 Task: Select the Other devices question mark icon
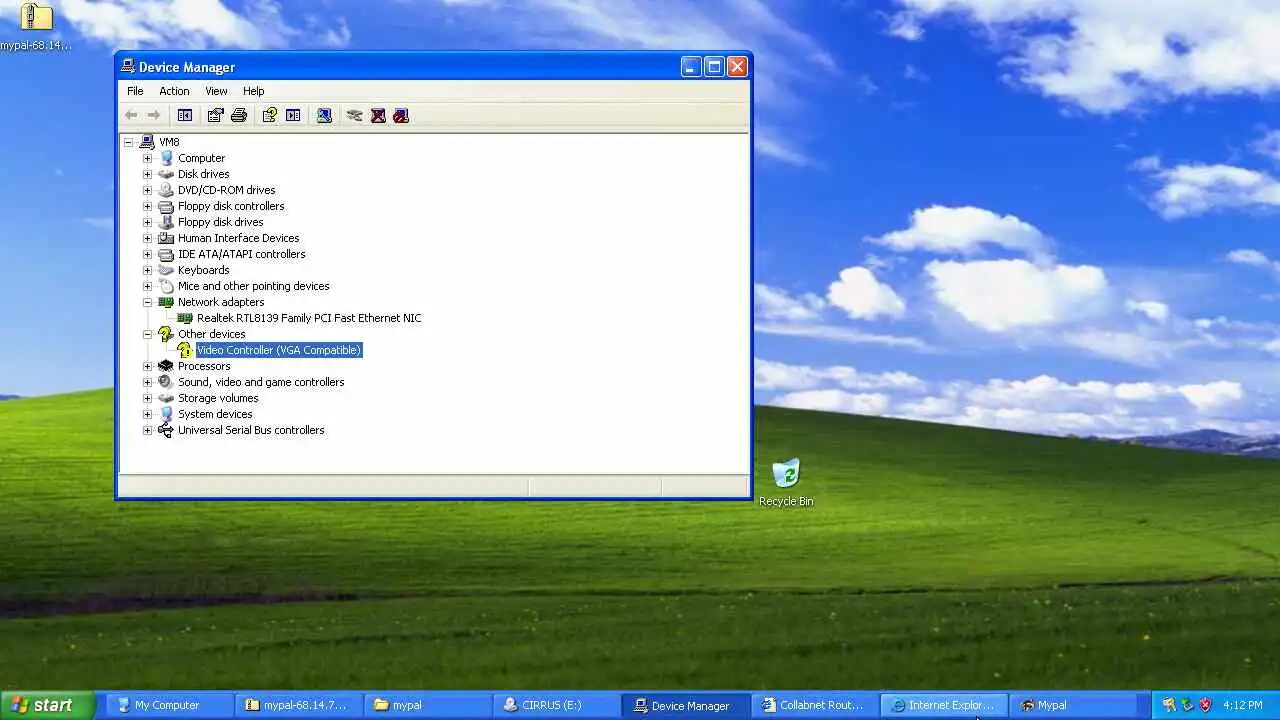(166, 334)
